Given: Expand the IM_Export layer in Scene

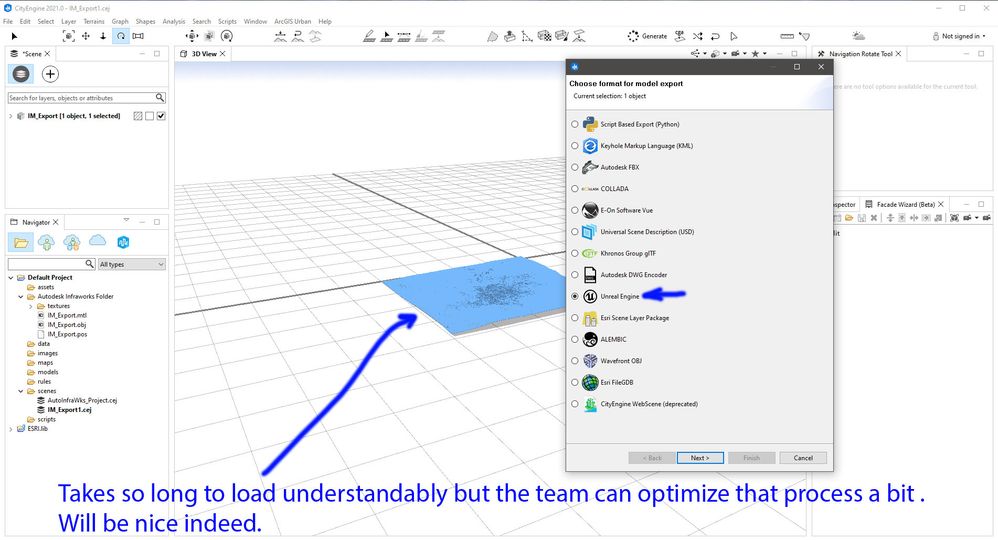Looking at the screenshot, I should tap(11, 116).
